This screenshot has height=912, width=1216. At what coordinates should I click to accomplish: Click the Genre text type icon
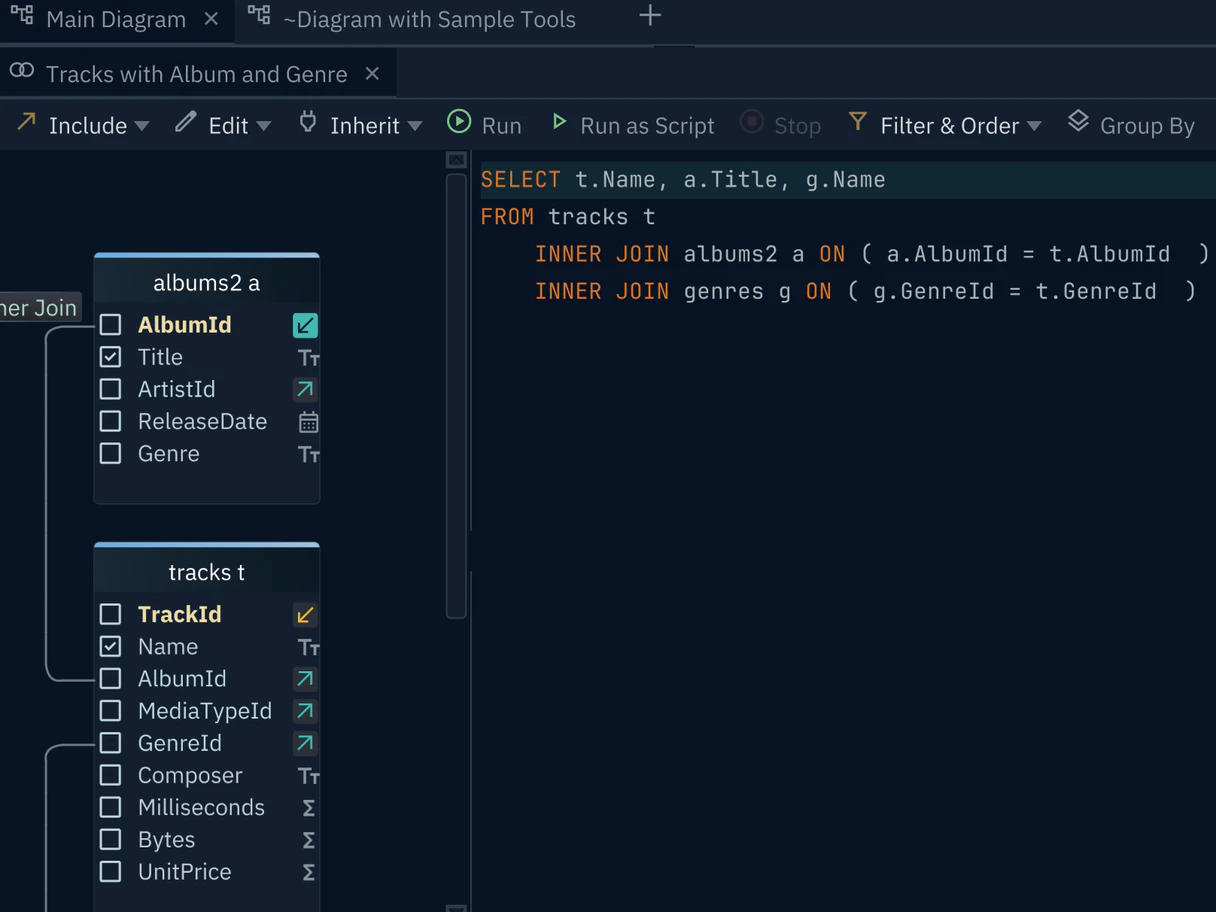[x=308, y=455]
